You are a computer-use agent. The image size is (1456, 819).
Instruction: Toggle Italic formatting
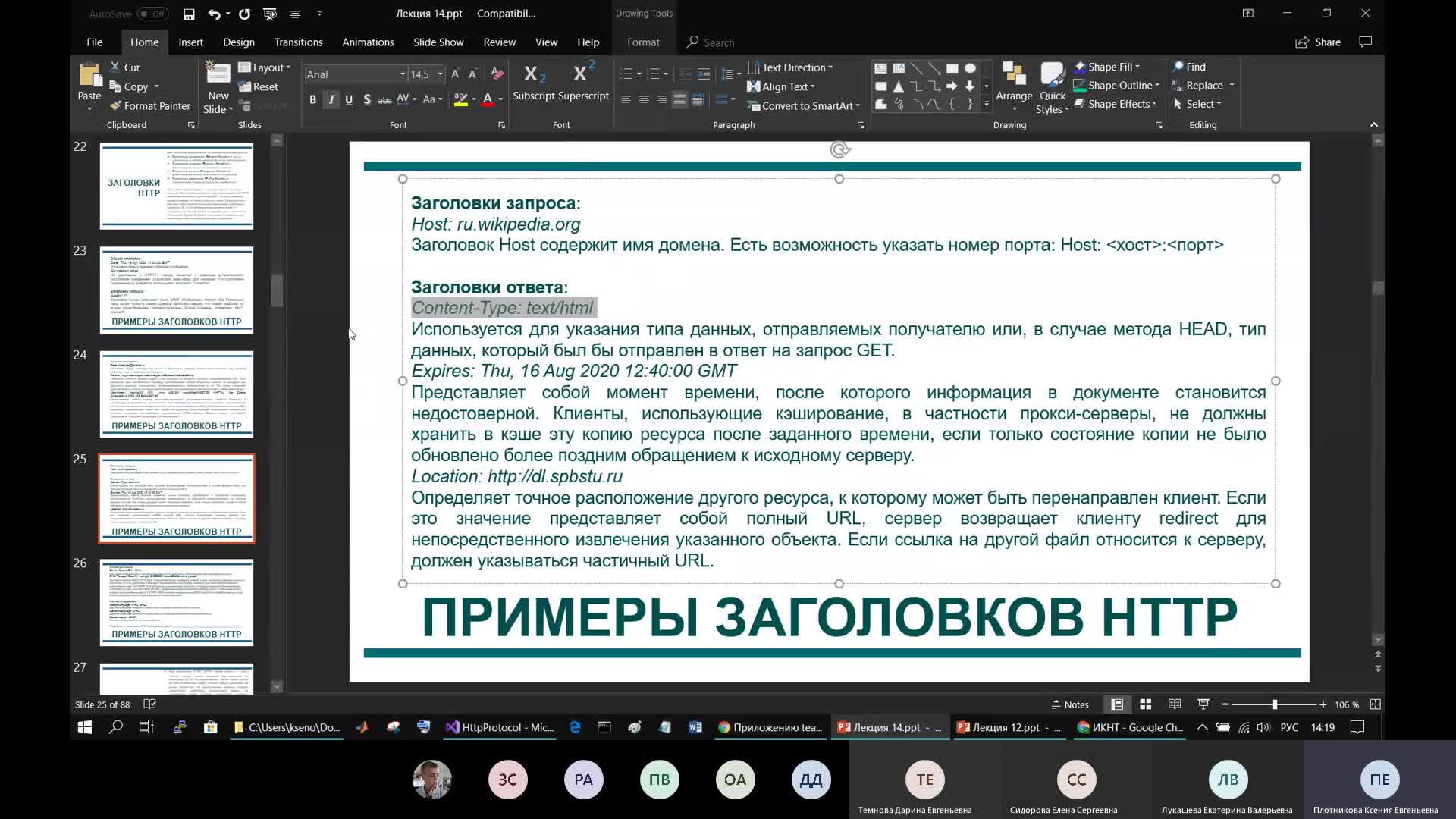point(331,99)
